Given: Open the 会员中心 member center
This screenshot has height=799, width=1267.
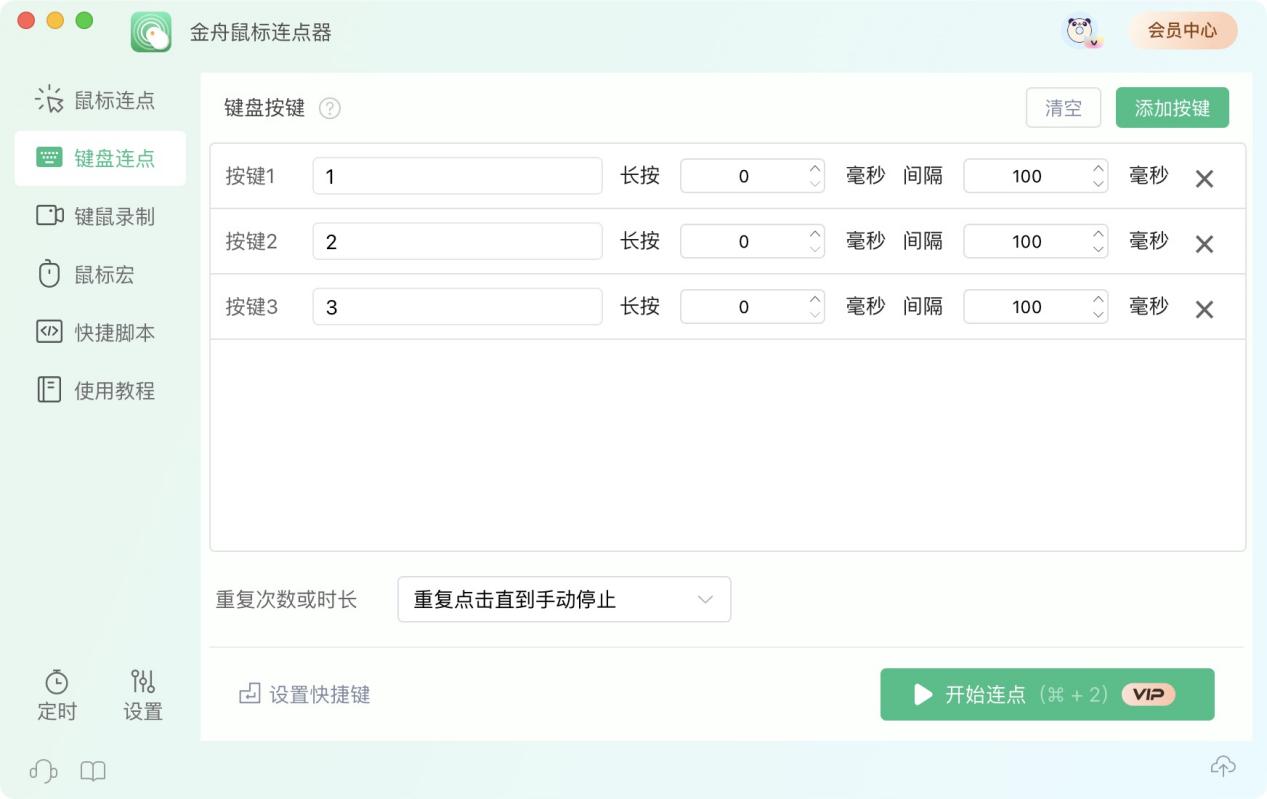Looking at the screenshot, I should [x=1182, y=30].
